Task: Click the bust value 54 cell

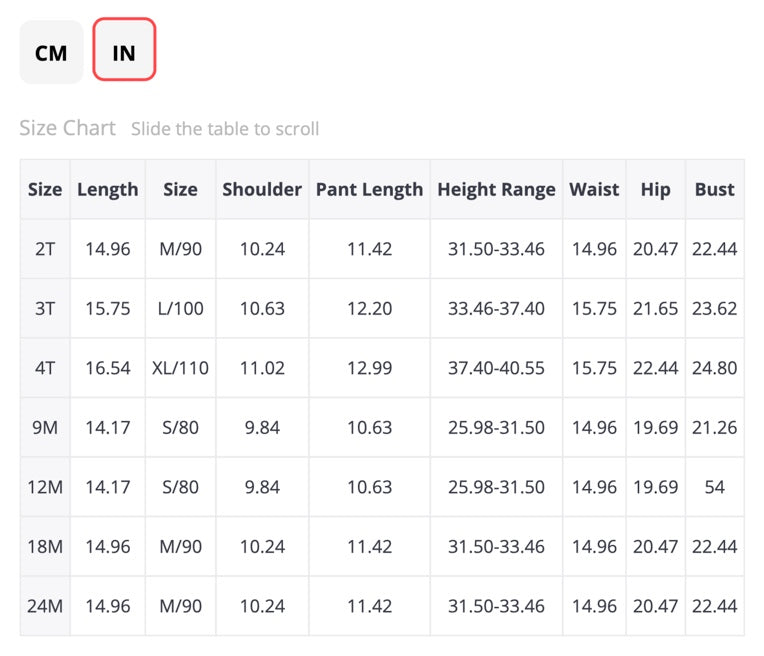Action: point(714,487)
